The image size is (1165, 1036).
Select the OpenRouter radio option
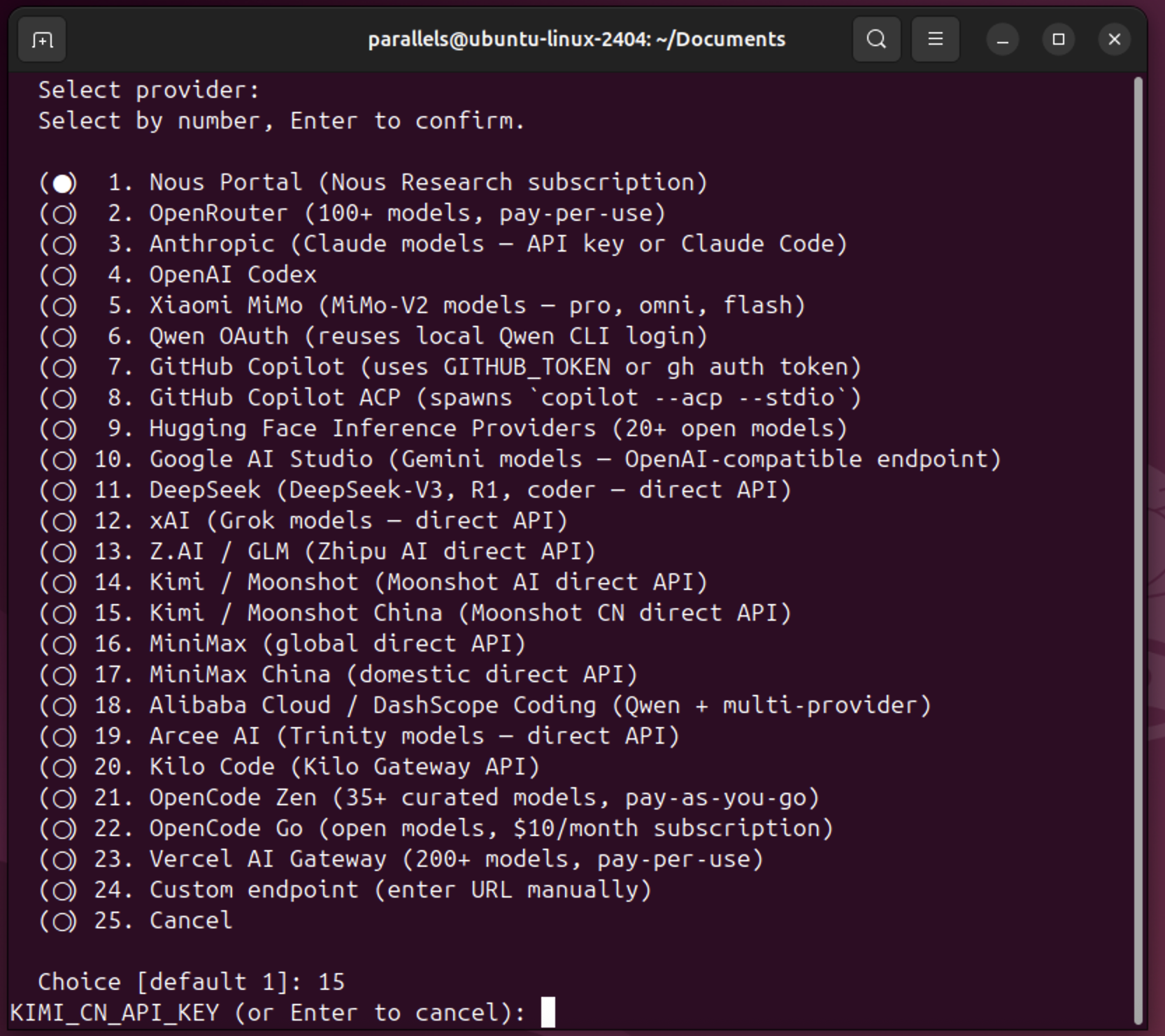(x=61, y=214)
